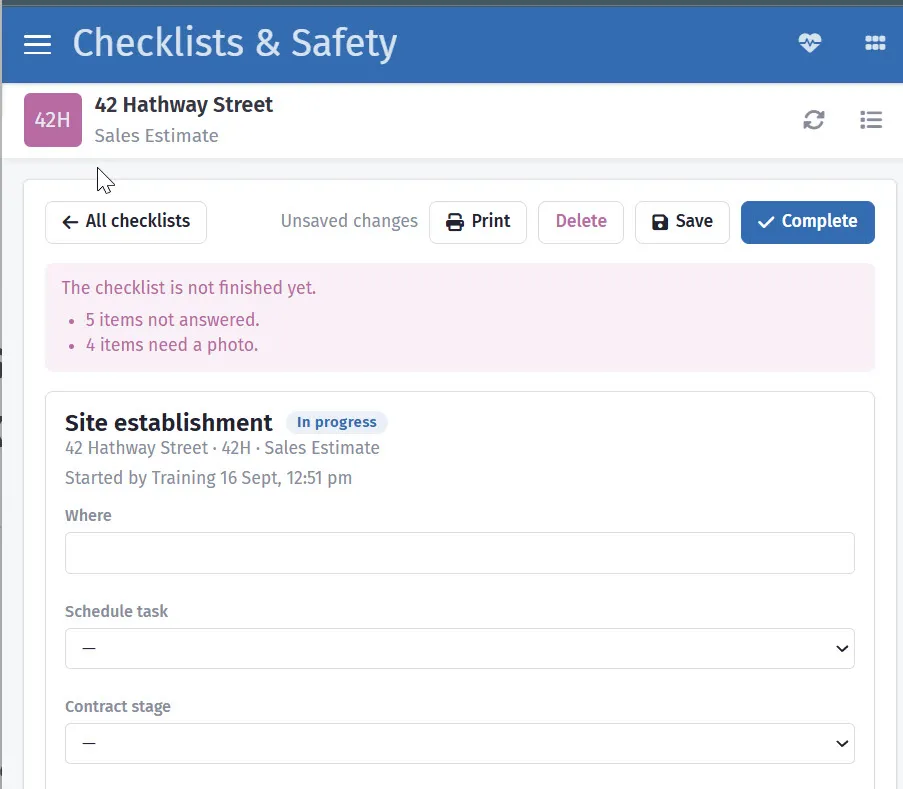Click '4 items need a photo.' message
903x789 pixels.
[172, 345]
